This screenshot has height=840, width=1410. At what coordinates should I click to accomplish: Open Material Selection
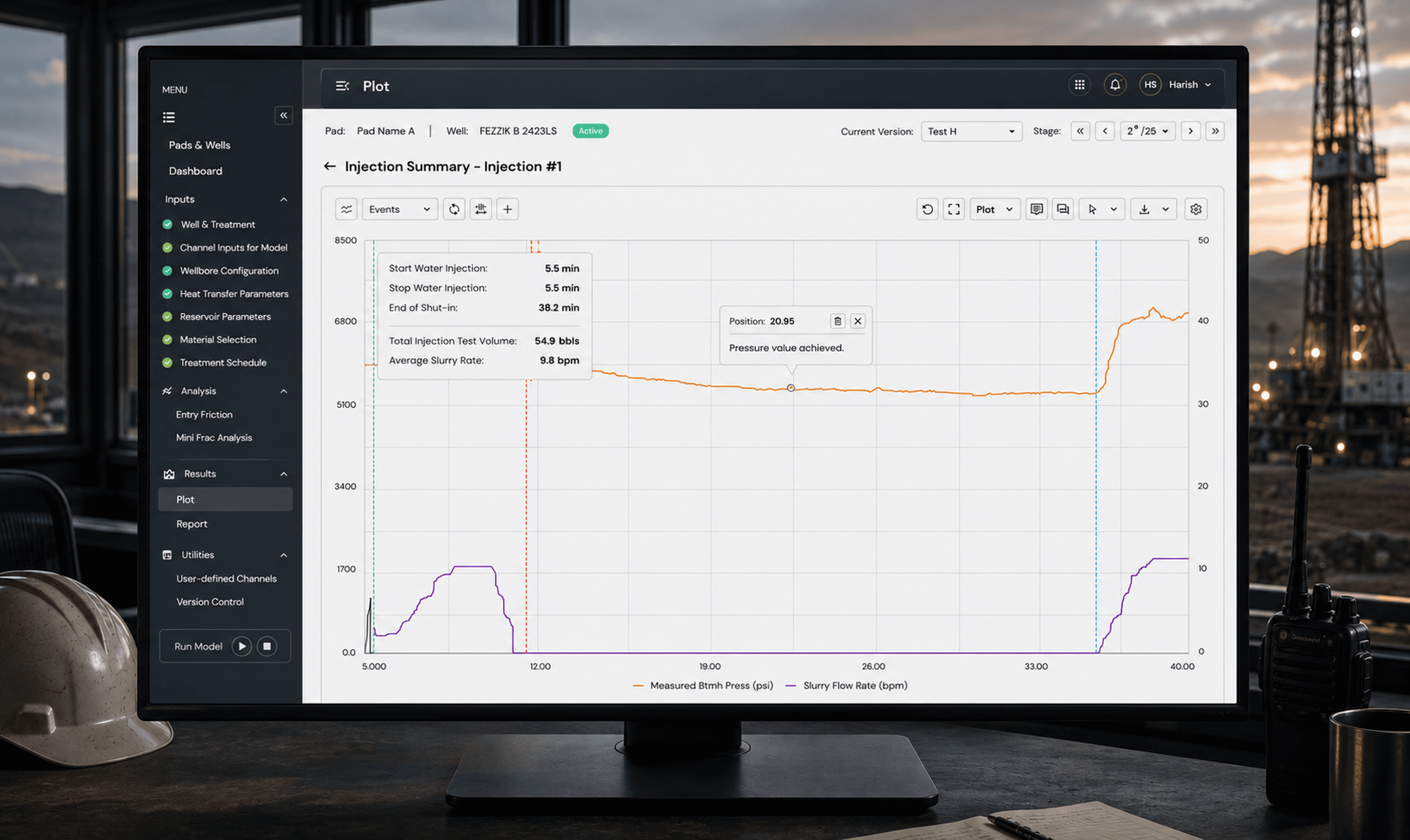click(218, 340)
